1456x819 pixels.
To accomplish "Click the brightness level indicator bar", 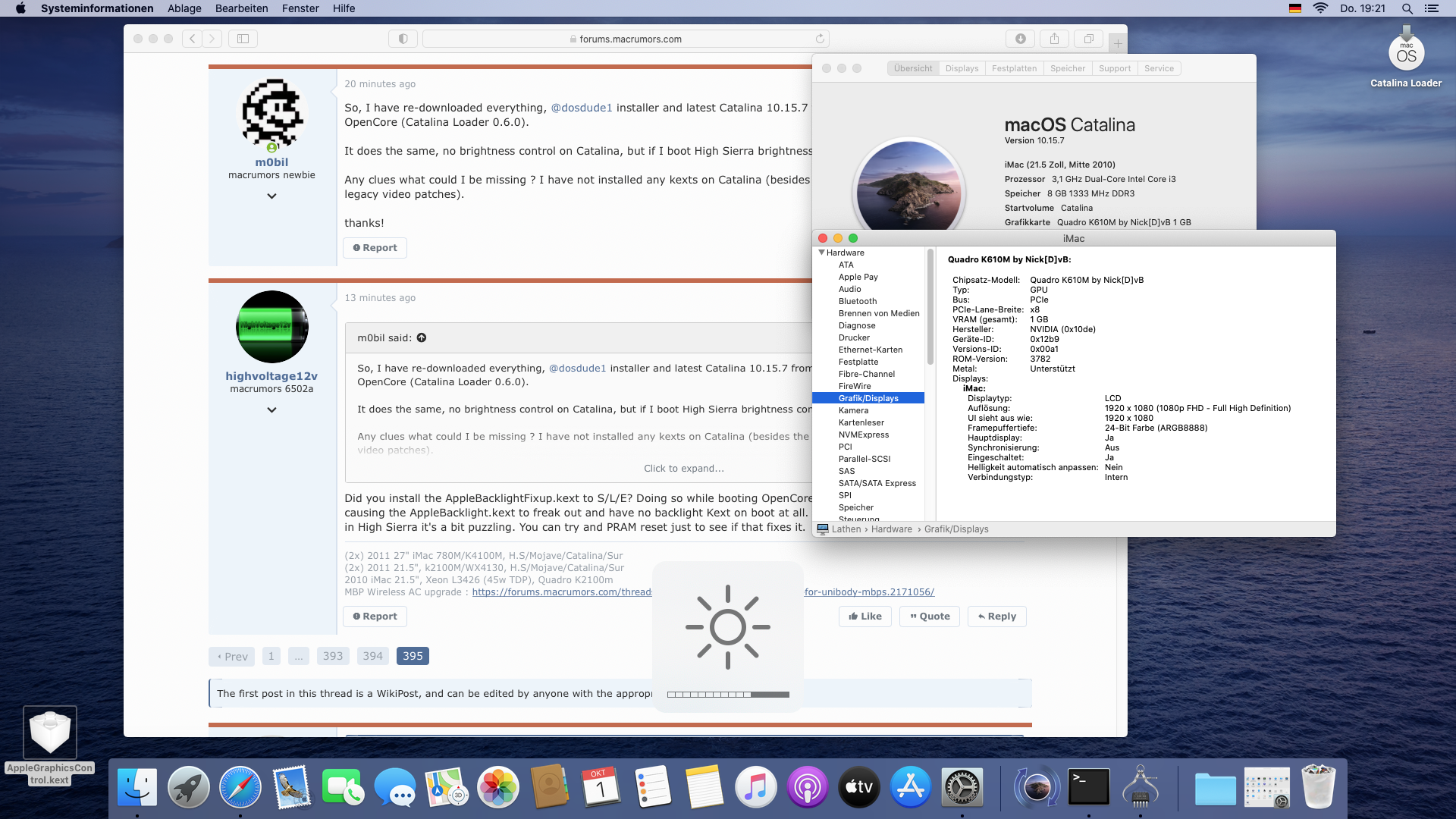I will tap(728, 695).
